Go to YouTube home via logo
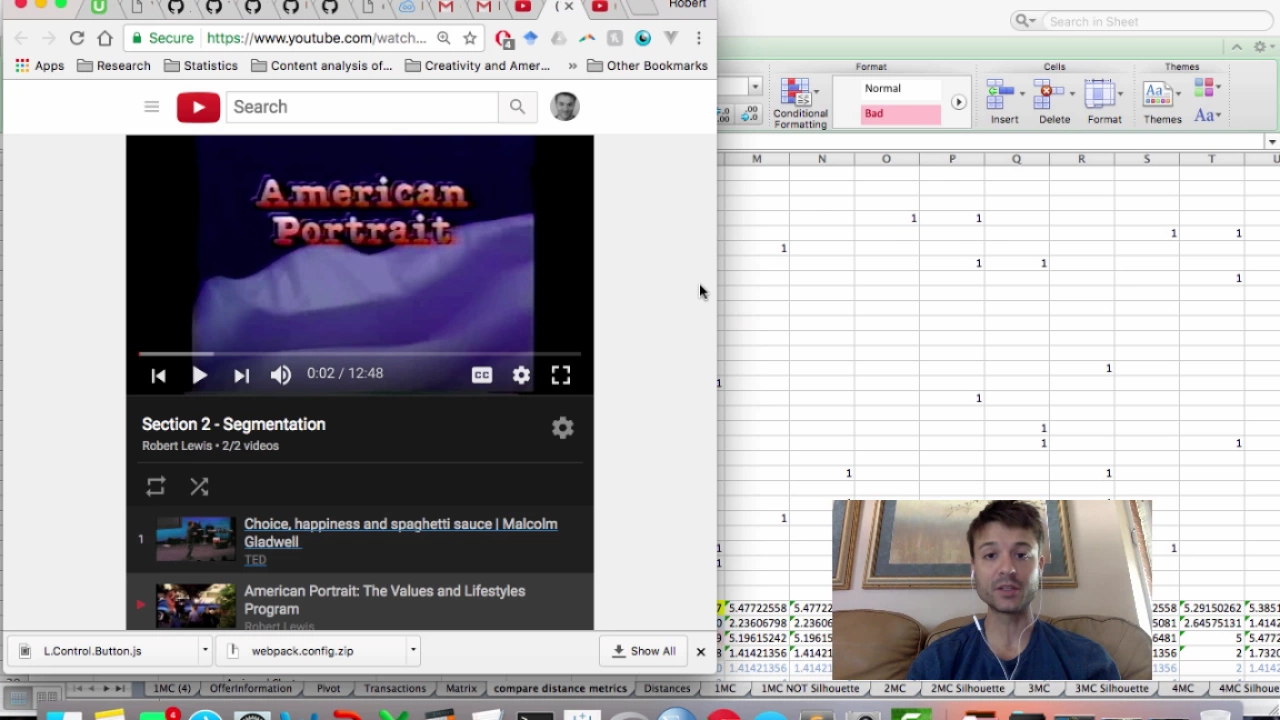 [x=198, y=107]
